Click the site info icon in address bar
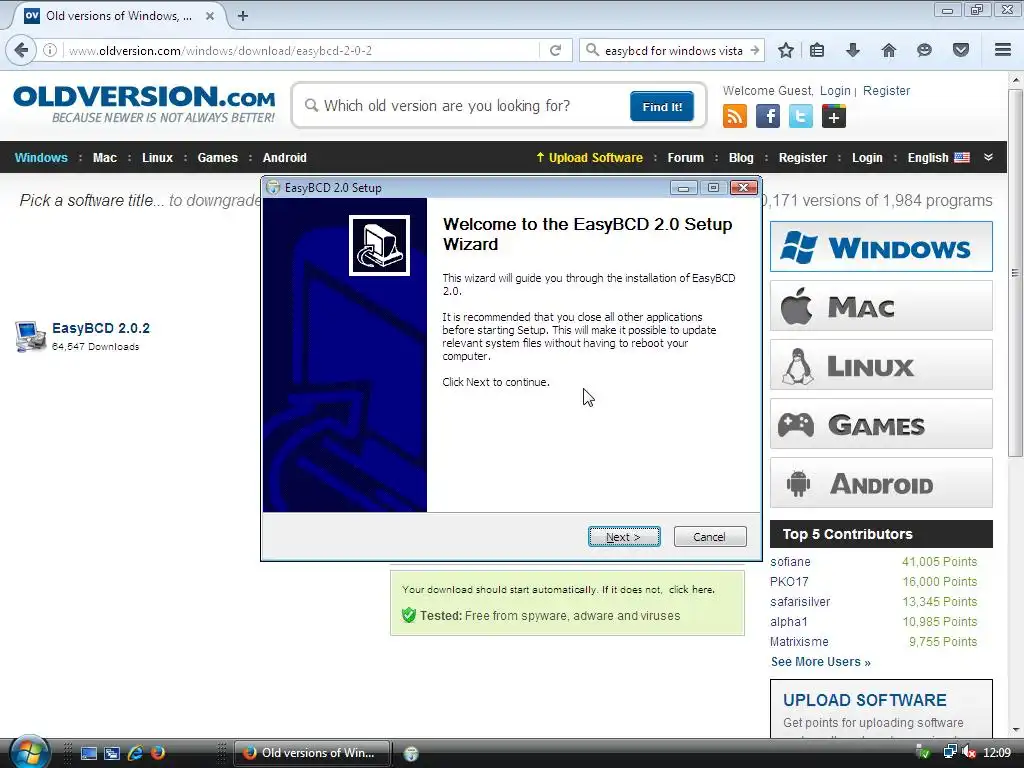This screenshot has height=768, width=1024. click(50, 50)
